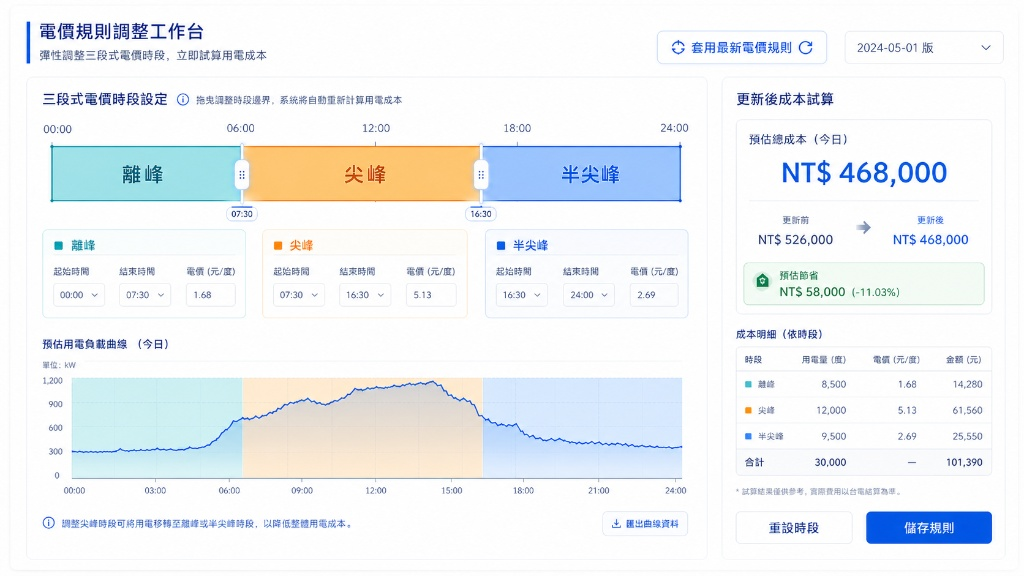Screen dimensions: 1024x576
Task: Click the 1,200 y-axis label on chart
Action: (x=52, y=381)
